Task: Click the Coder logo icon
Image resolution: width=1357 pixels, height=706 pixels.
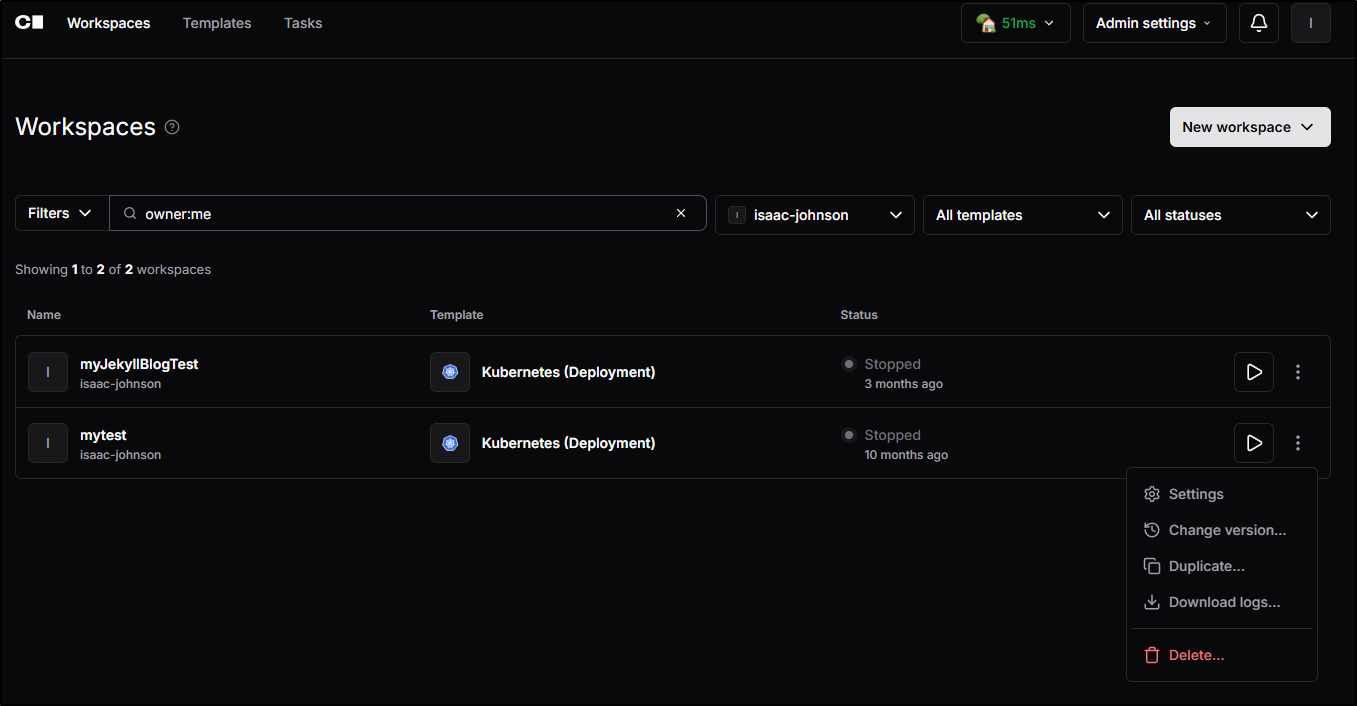Action: click(29, 23)
